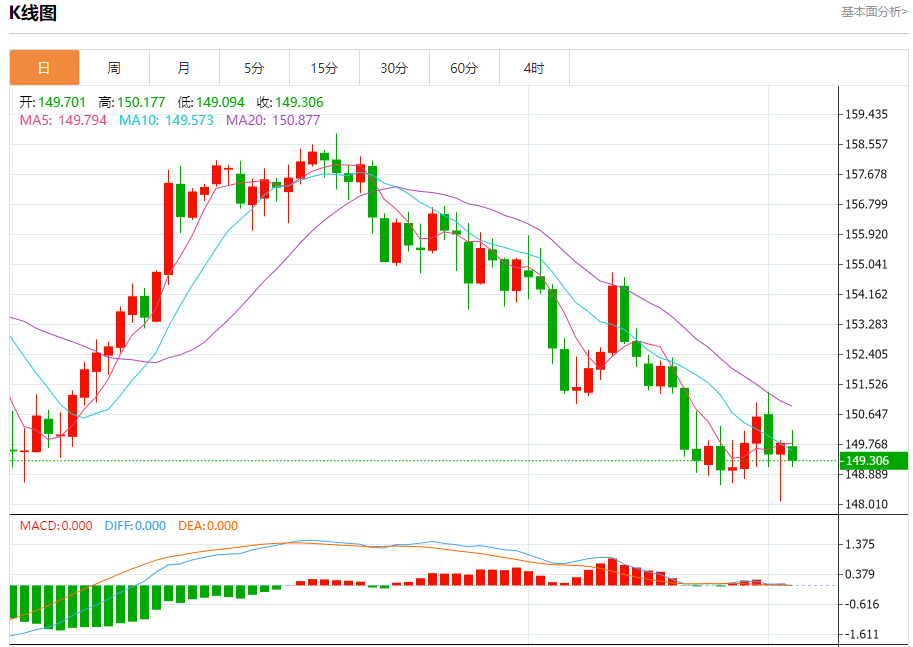Click the 低: 149.094 low value

click(211, 102)
